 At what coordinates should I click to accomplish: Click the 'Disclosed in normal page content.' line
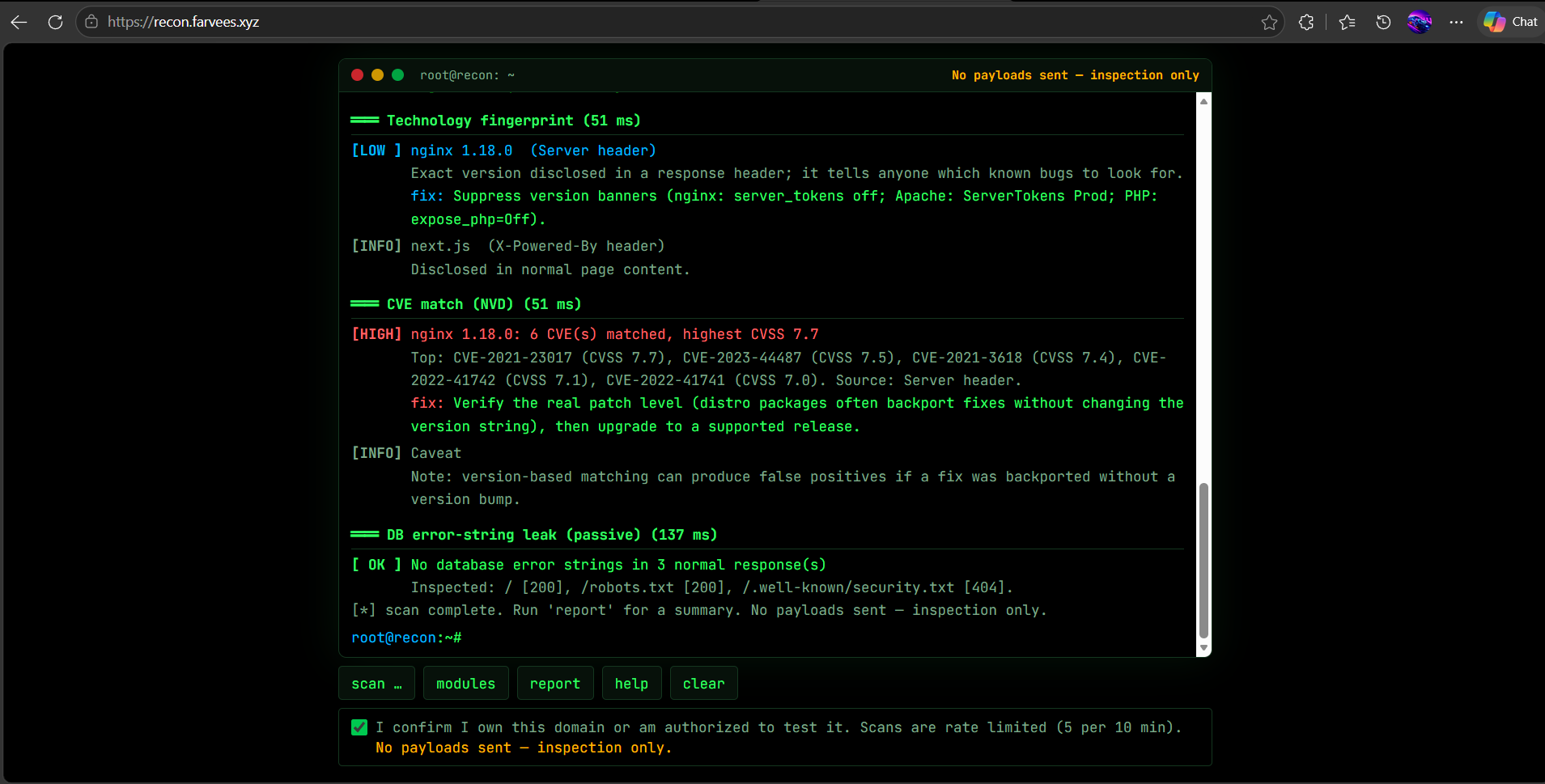[x=550, y=269]
